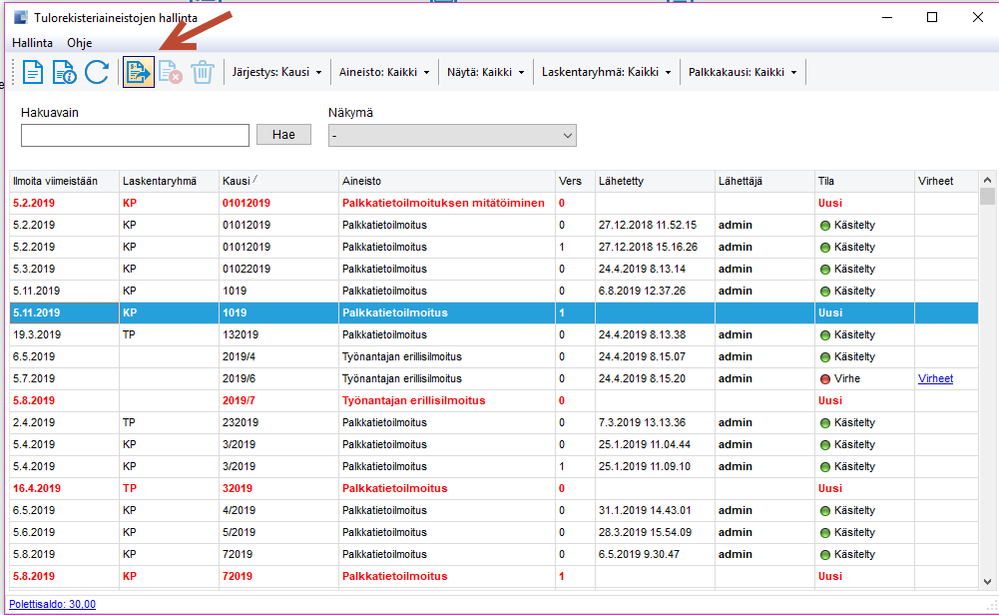The image size is (999, 615).
Task: Click Käsitelty status in 19.3.2019 row
Action: [x=847, y=335]
